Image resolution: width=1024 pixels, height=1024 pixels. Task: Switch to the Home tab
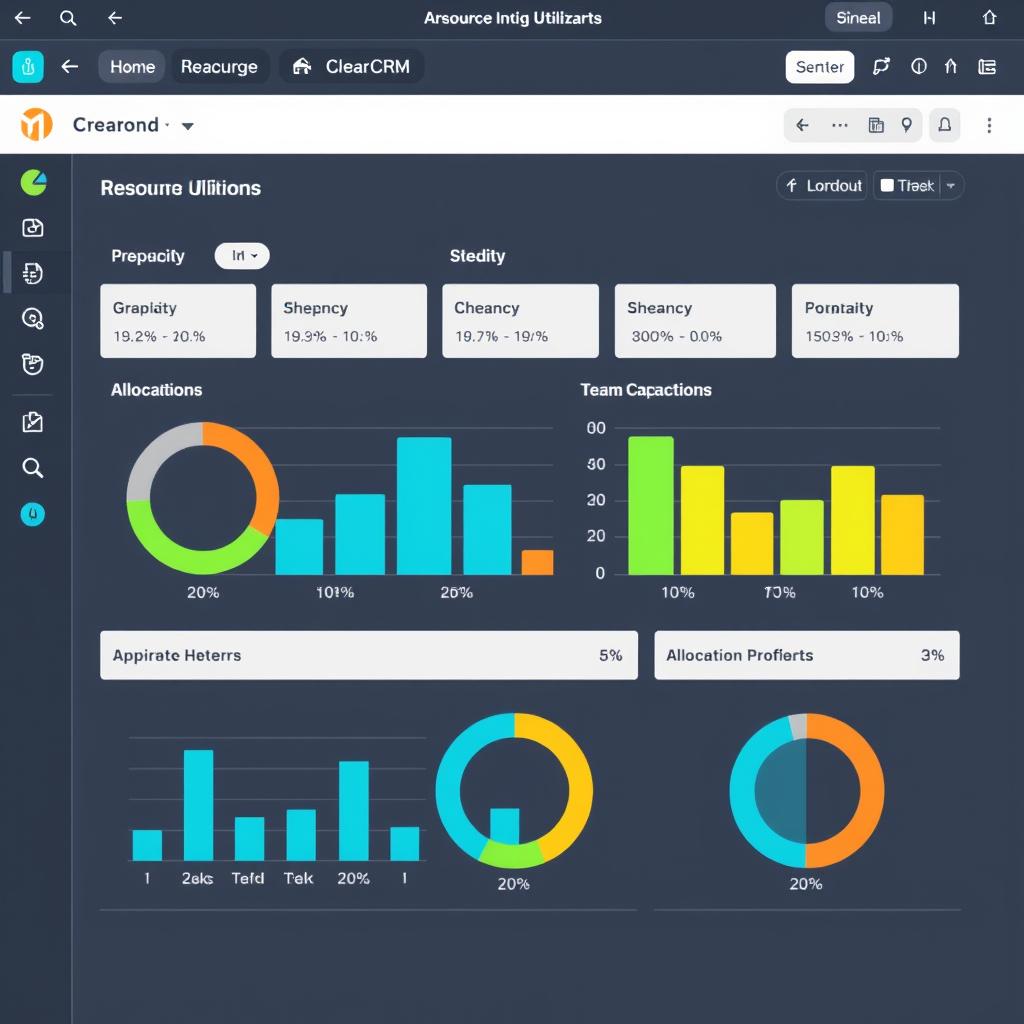pyautogui.click(x=131, y=66)
